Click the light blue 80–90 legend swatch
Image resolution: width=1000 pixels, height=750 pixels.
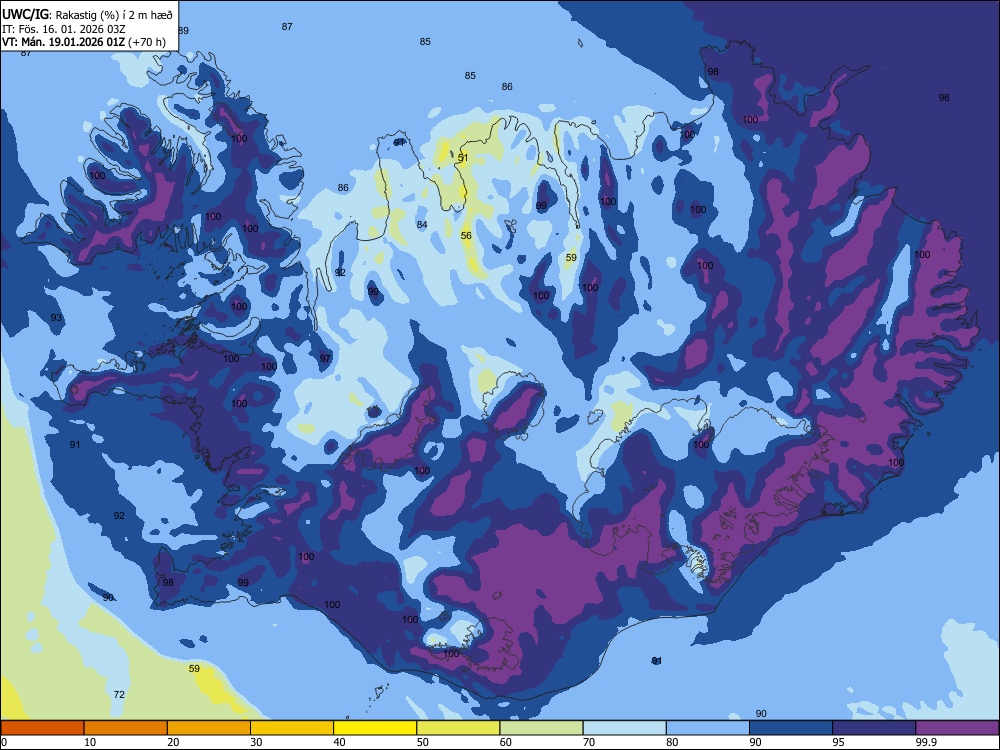pyautogui.click(x=708, y=728)
